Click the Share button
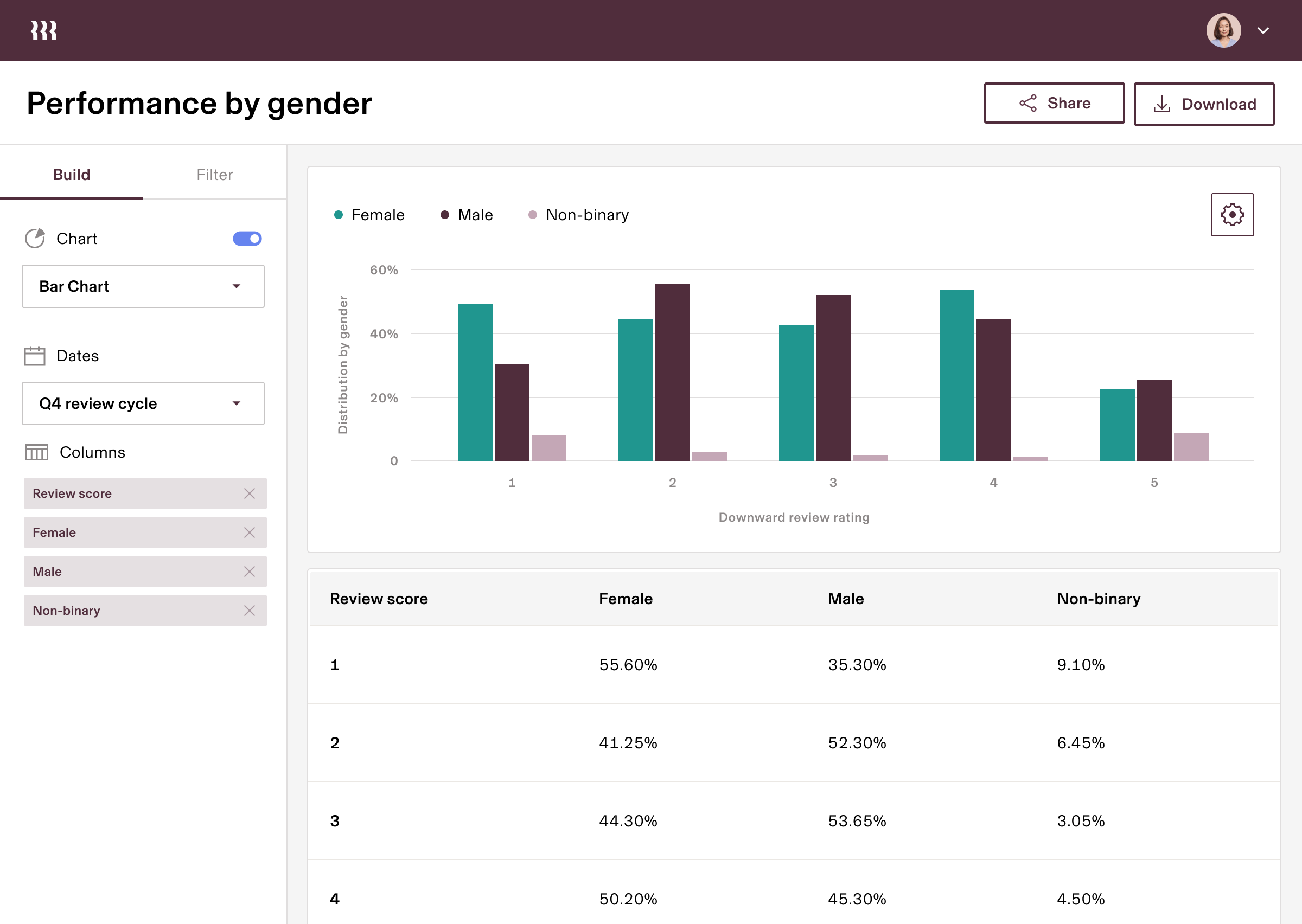The width and height of the screenshot is (1302, 924). coord(1054,103)
